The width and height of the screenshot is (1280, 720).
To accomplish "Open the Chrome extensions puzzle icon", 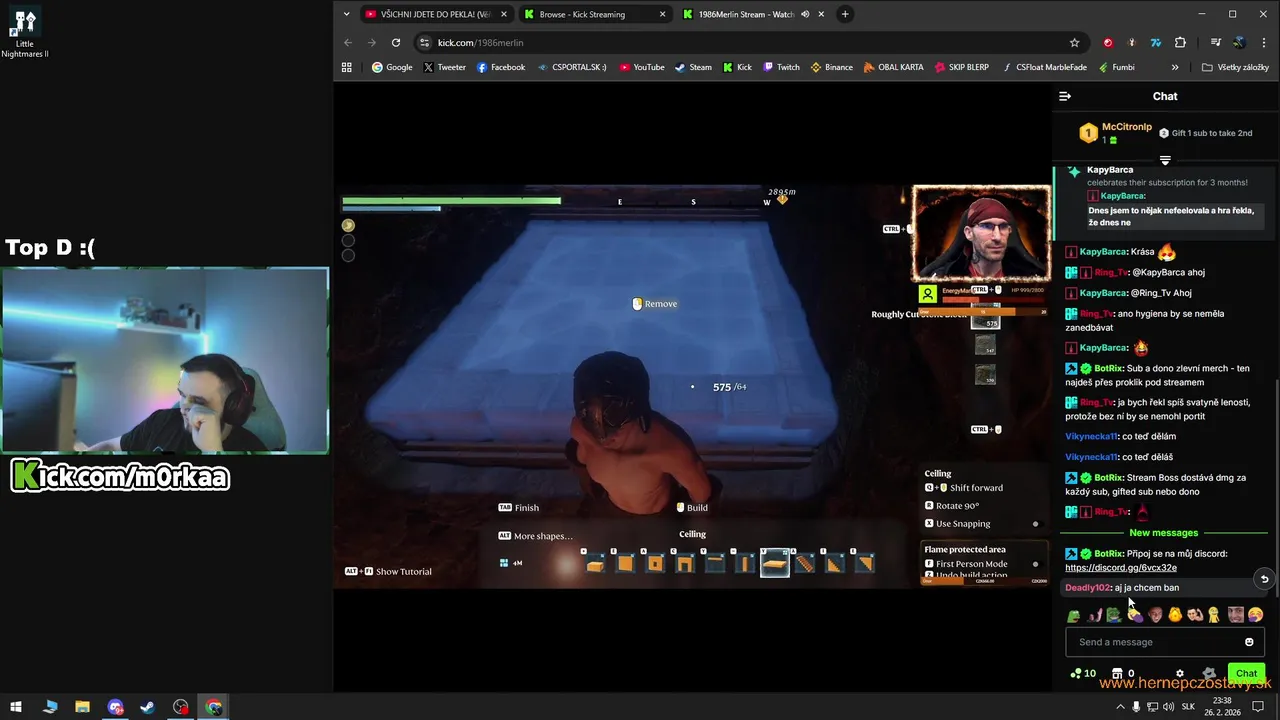I will point(1180,43).
